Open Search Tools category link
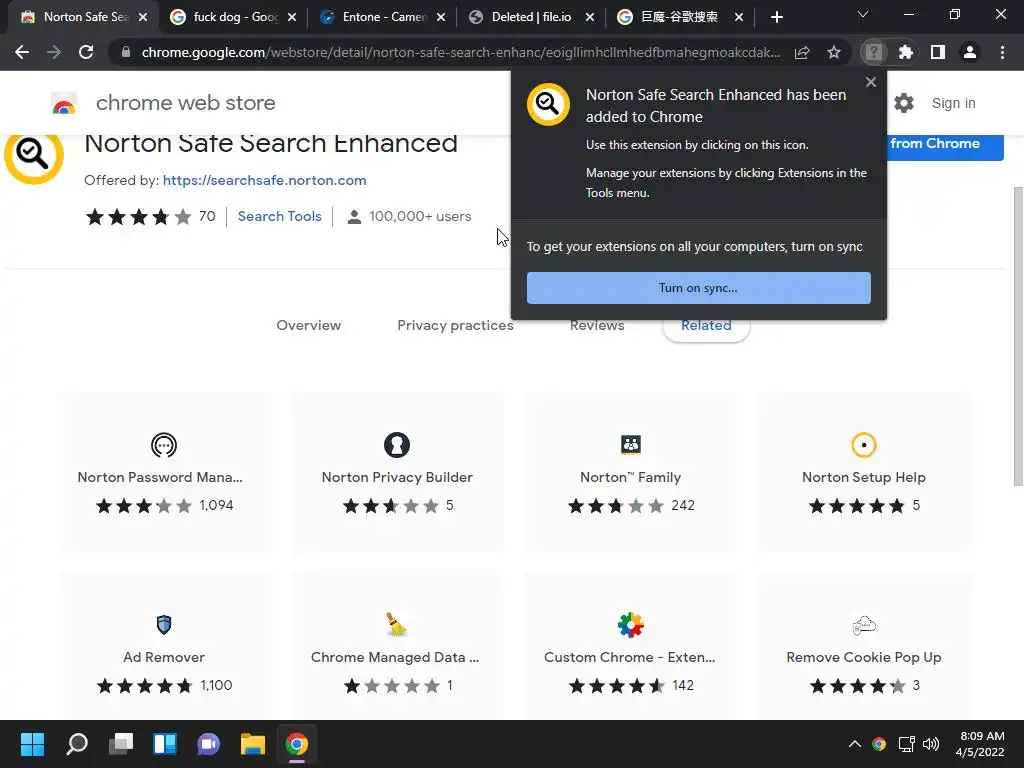The width and height of the screenshot is (1024, 768). pyautogui.click(x=280, y=216)
